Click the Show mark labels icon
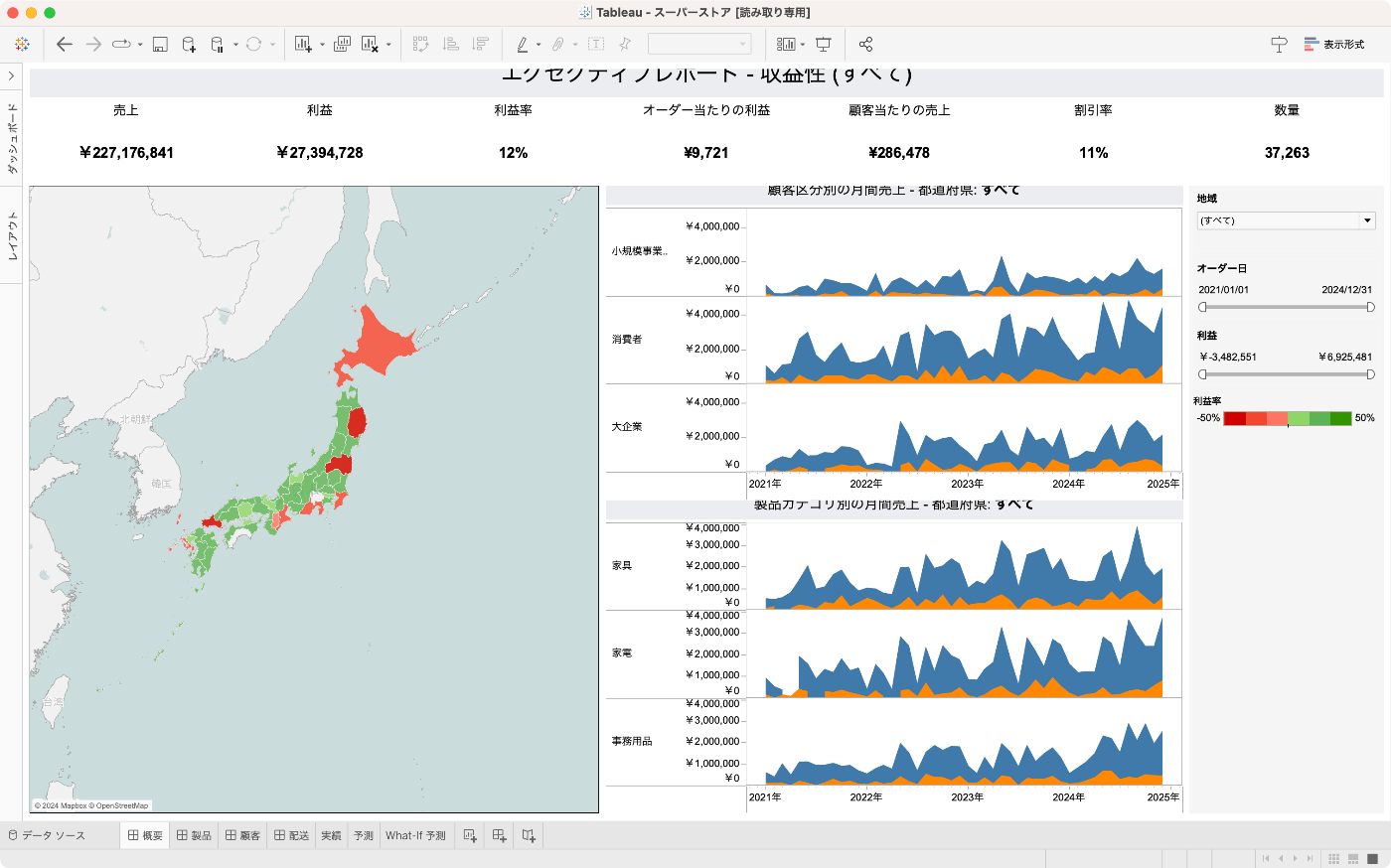The image size is (1391, 868). click(596, 44)
